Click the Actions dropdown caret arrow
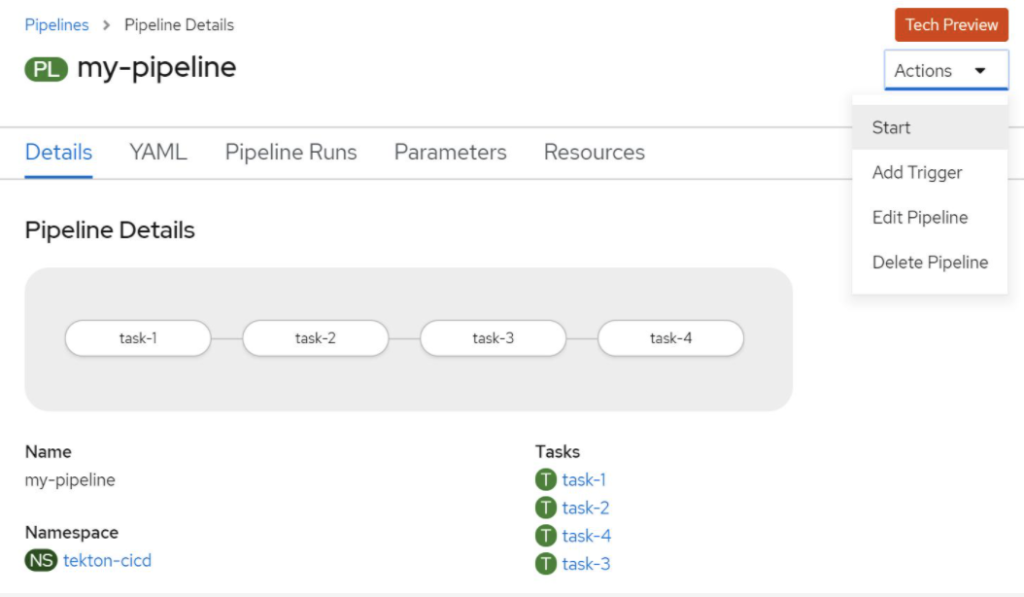 [x=980, y=71]
